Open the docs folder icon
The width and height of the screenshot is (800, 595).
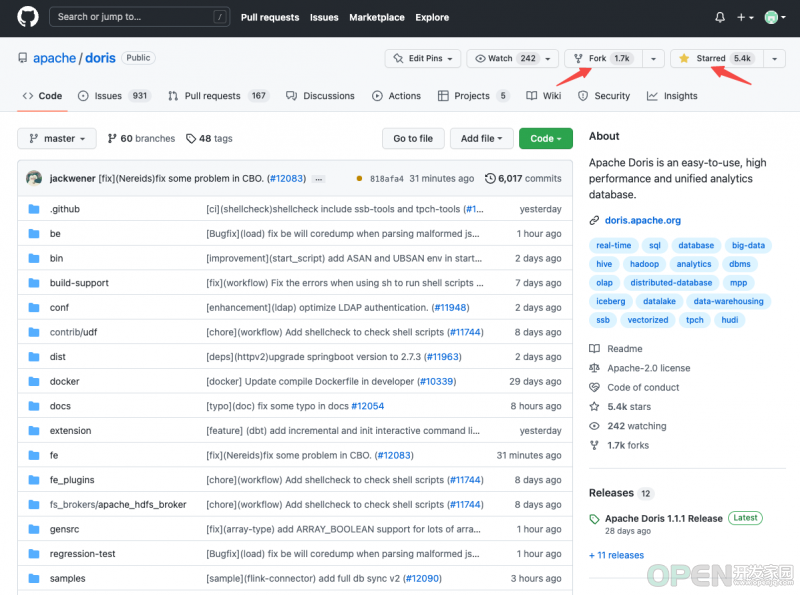click(x=34, y=406)
